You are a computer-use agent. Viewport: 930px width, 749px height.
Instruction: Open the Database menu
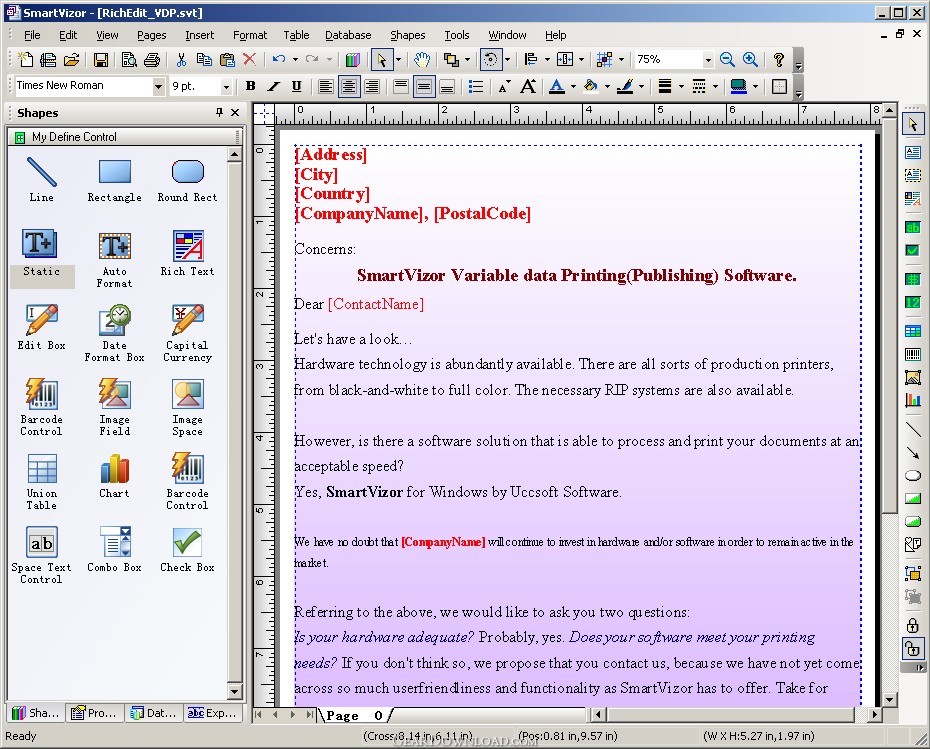pyautogui.click(x=348, y=35)
